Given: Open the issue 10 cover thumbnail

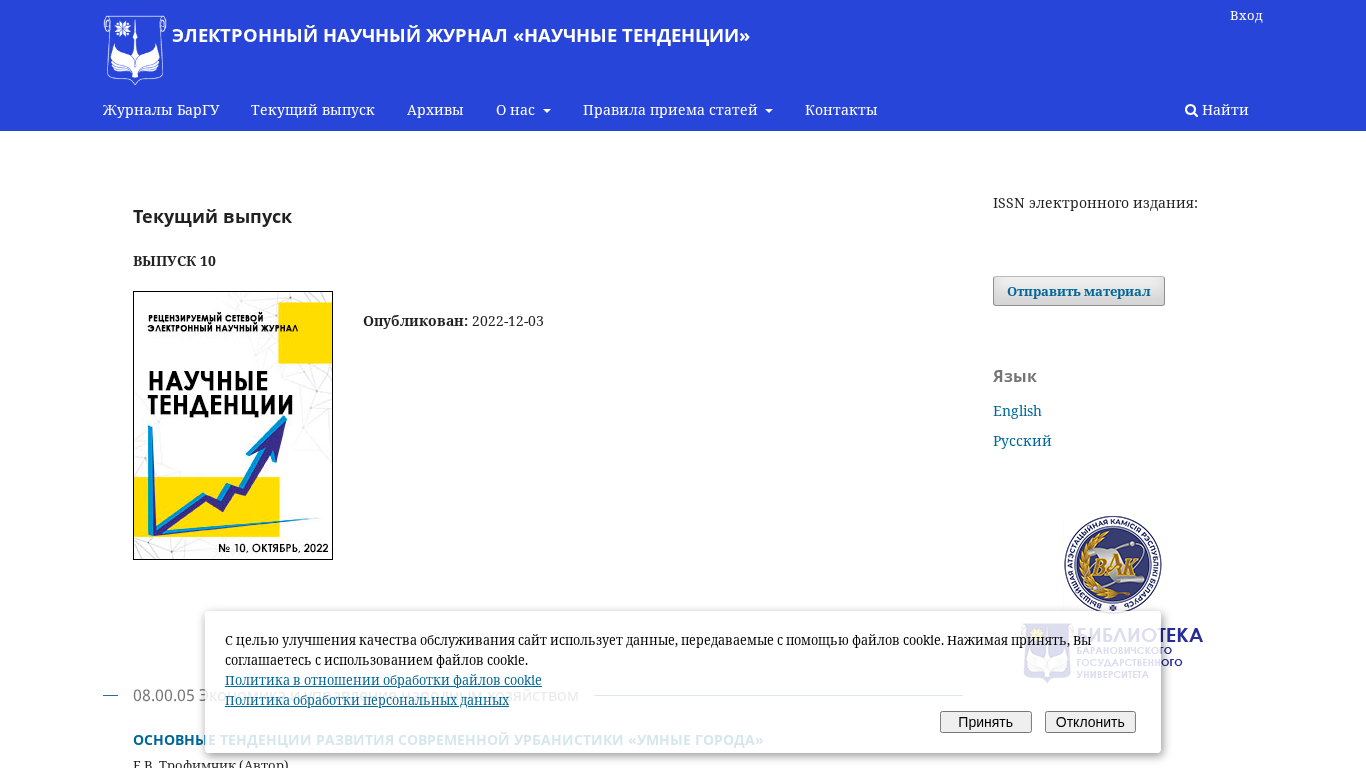Looking at the screenshot, I should pos(233,425).
